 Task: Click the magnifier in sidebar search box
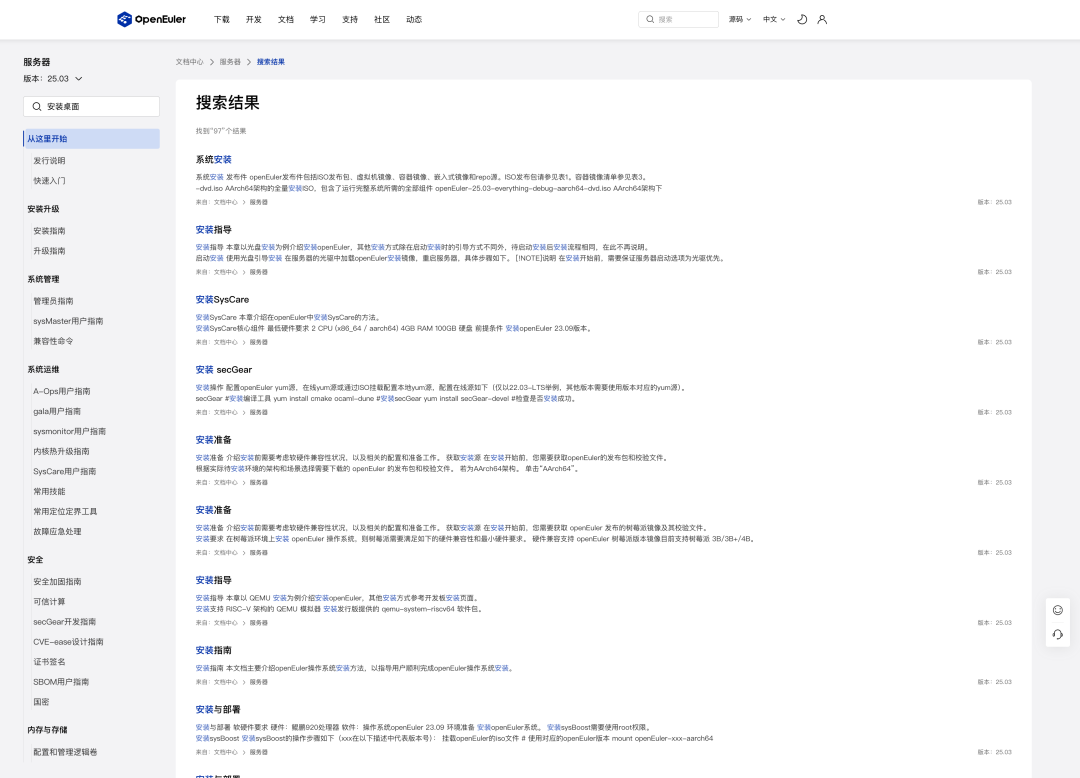(37, 107)
